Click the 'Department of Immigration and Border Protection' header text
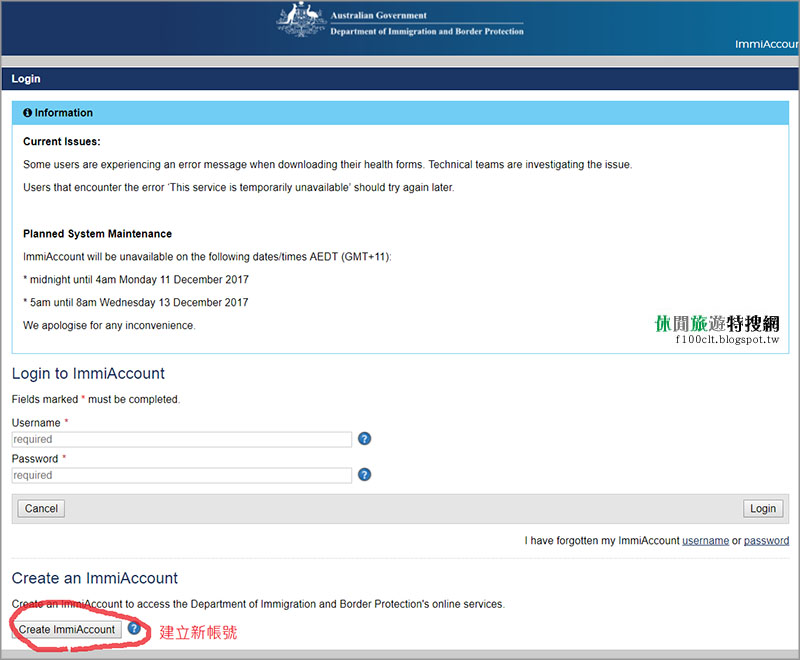 (427, 31)
